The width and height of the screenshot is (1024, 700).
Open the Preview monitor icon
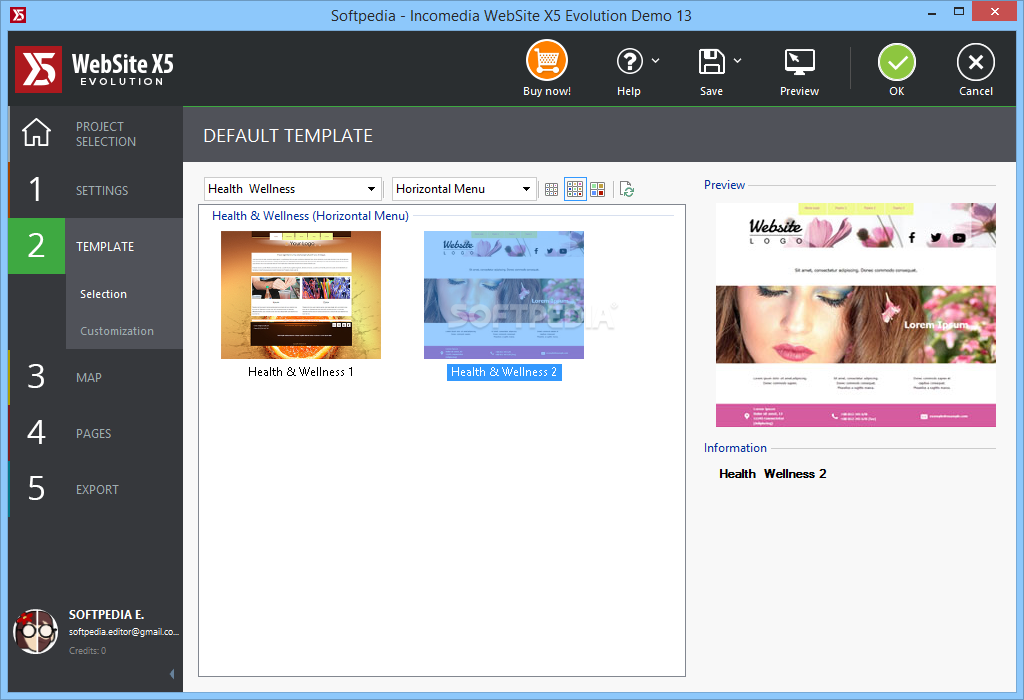click(x=799, y=62)
